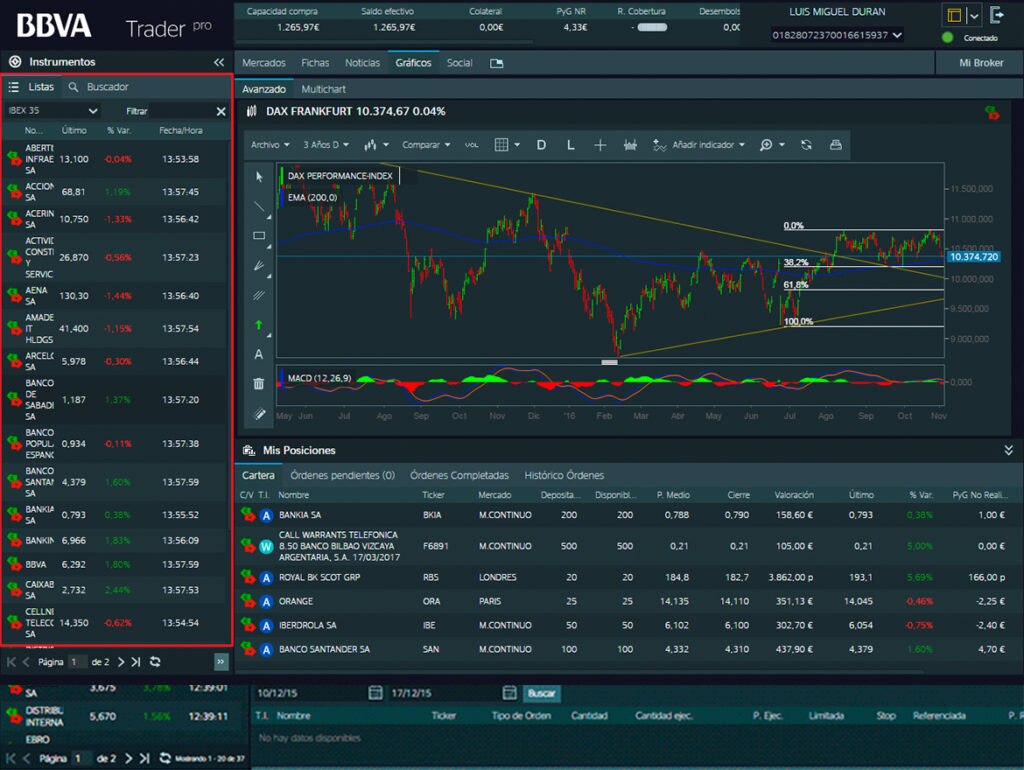Click the panel layout toggle icon top right

coord(954,16)
